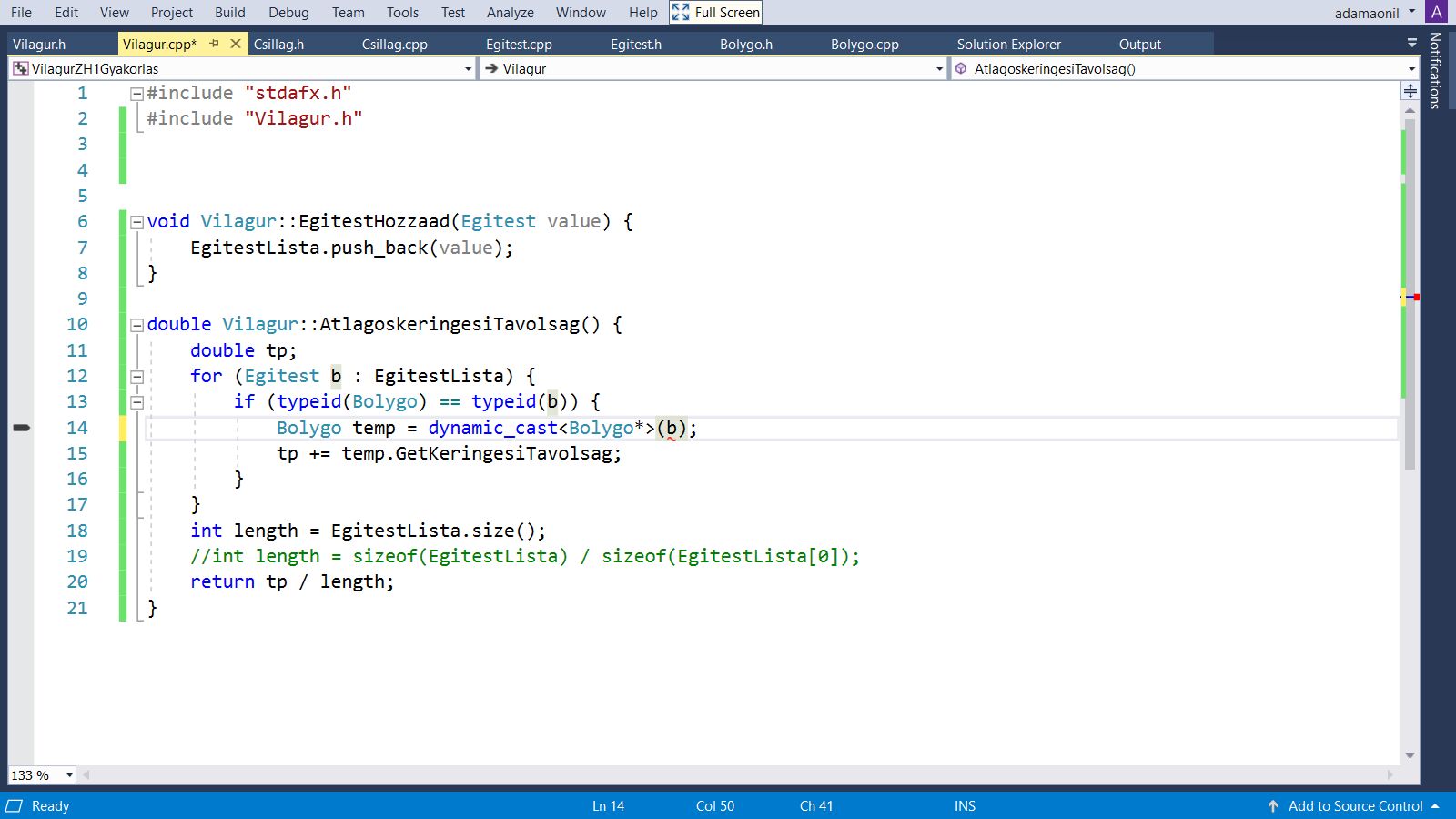Open the Test menu
Screen dimensions: 1456x819
click(453, 12)
